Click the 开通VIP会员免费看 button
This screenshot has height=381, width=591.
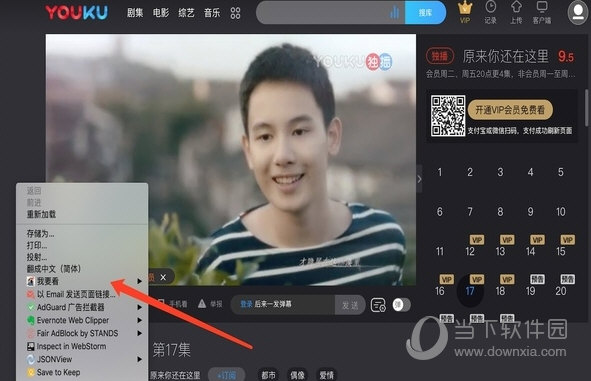pyautogui.click(x=510, y=110)
